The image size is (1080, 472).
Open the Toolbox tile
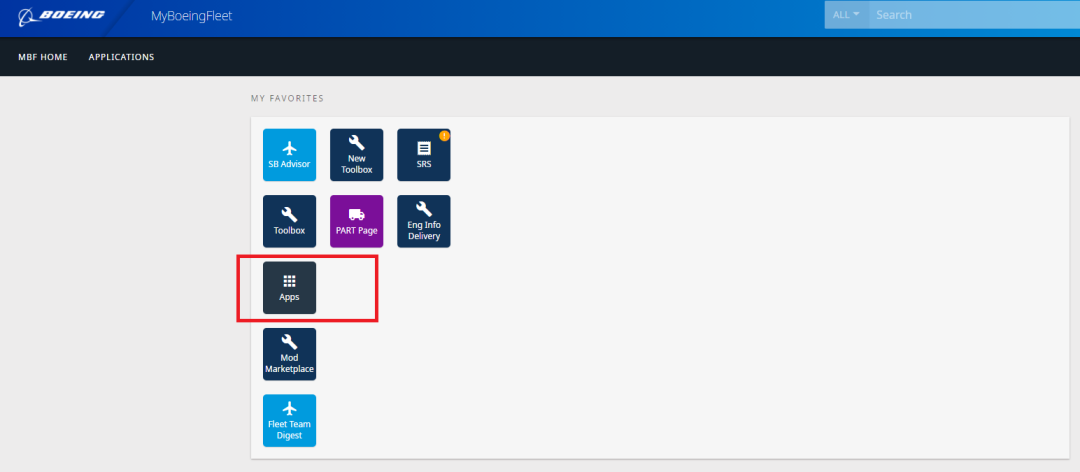289,221
